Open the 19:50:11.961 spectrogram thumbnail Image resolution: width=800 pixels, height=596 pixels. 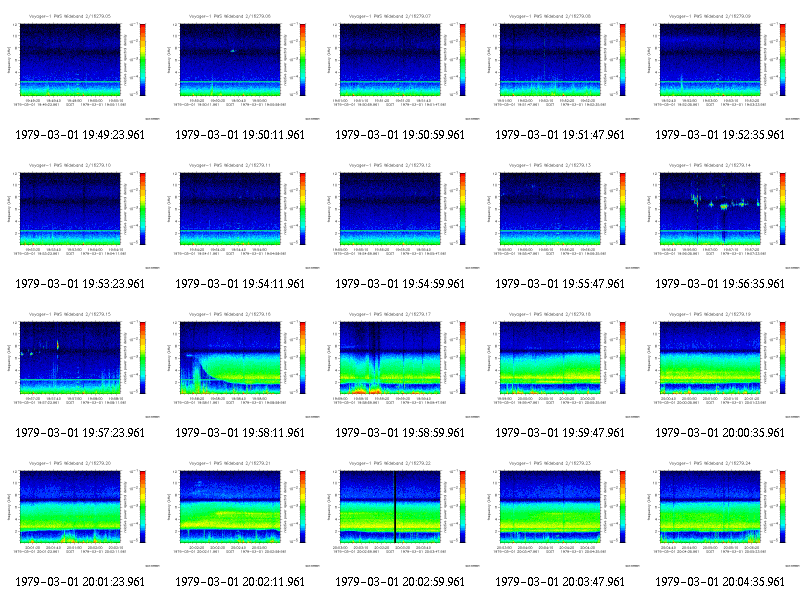240,64
